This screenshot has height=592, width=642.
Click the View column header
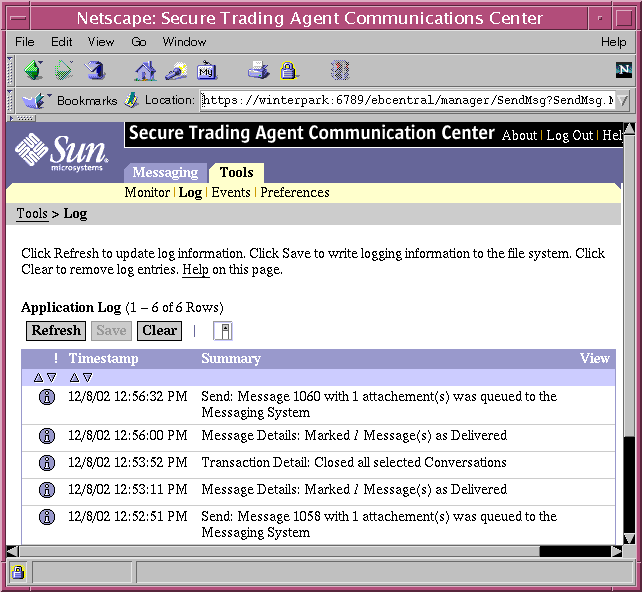[x=595, y=359]
